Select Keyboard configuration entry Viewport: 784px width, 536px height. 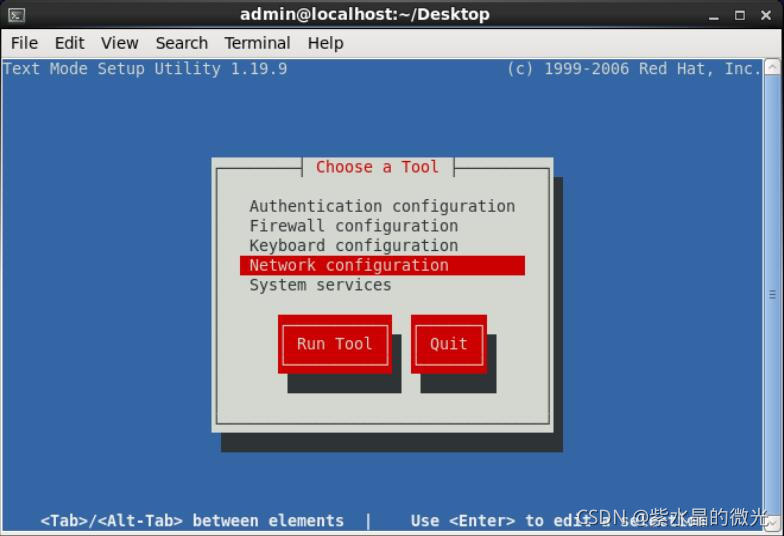click(x=382, y=246)
